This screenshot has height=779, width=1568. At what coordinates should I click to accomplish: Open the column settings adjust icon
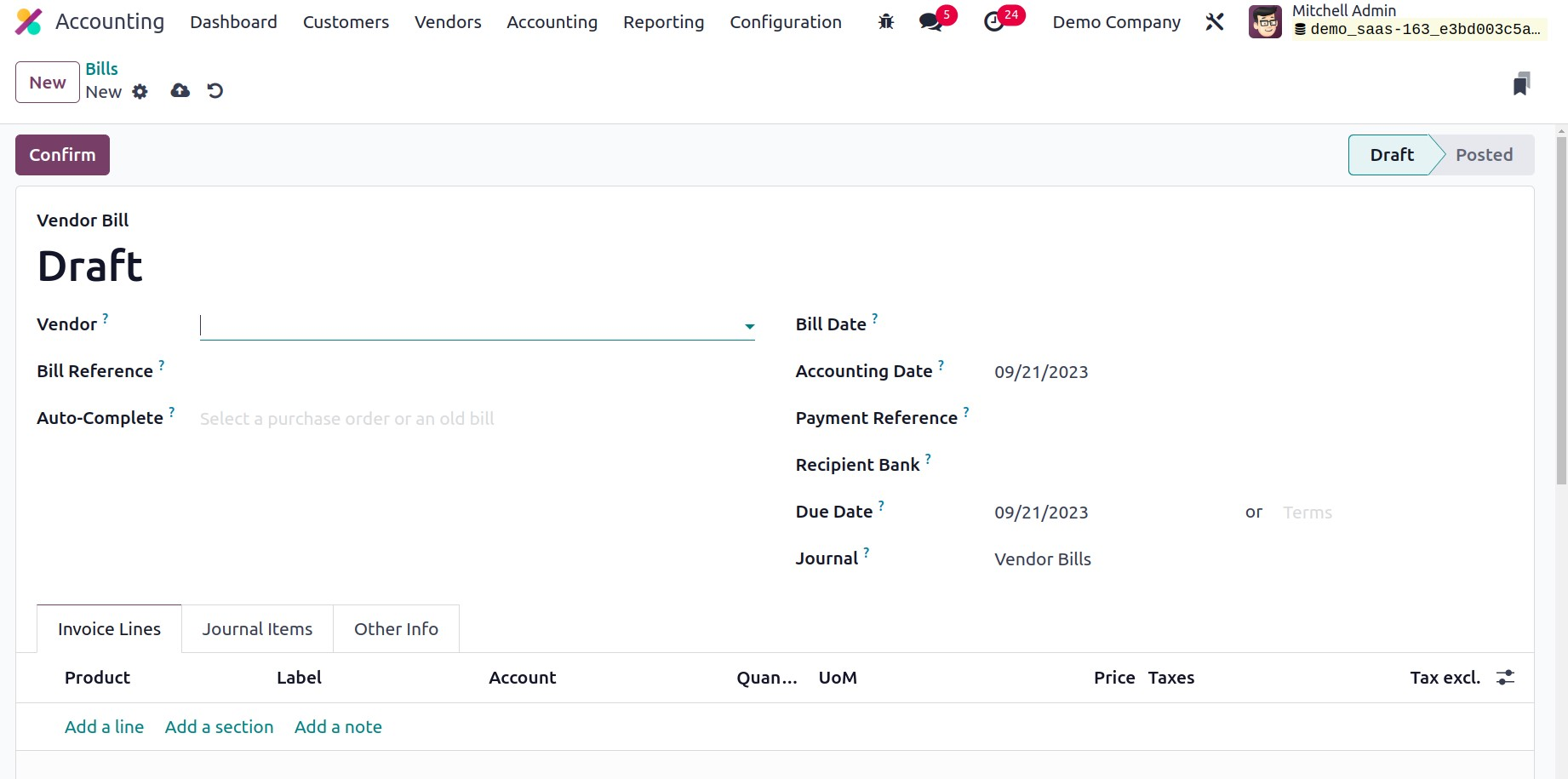(1505, 678)
